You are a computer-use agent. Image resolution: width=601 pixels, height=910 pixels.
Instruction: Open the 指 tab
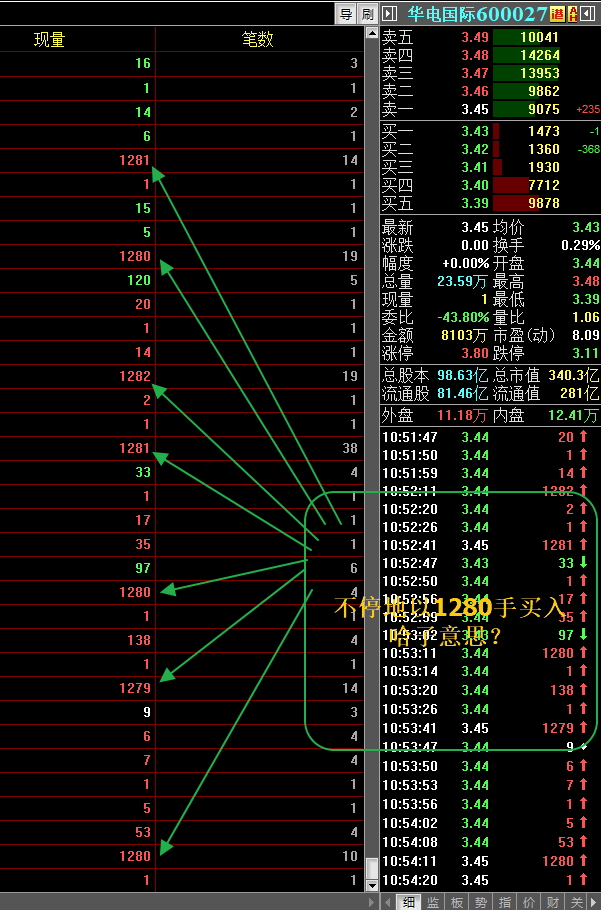point(505,902)
